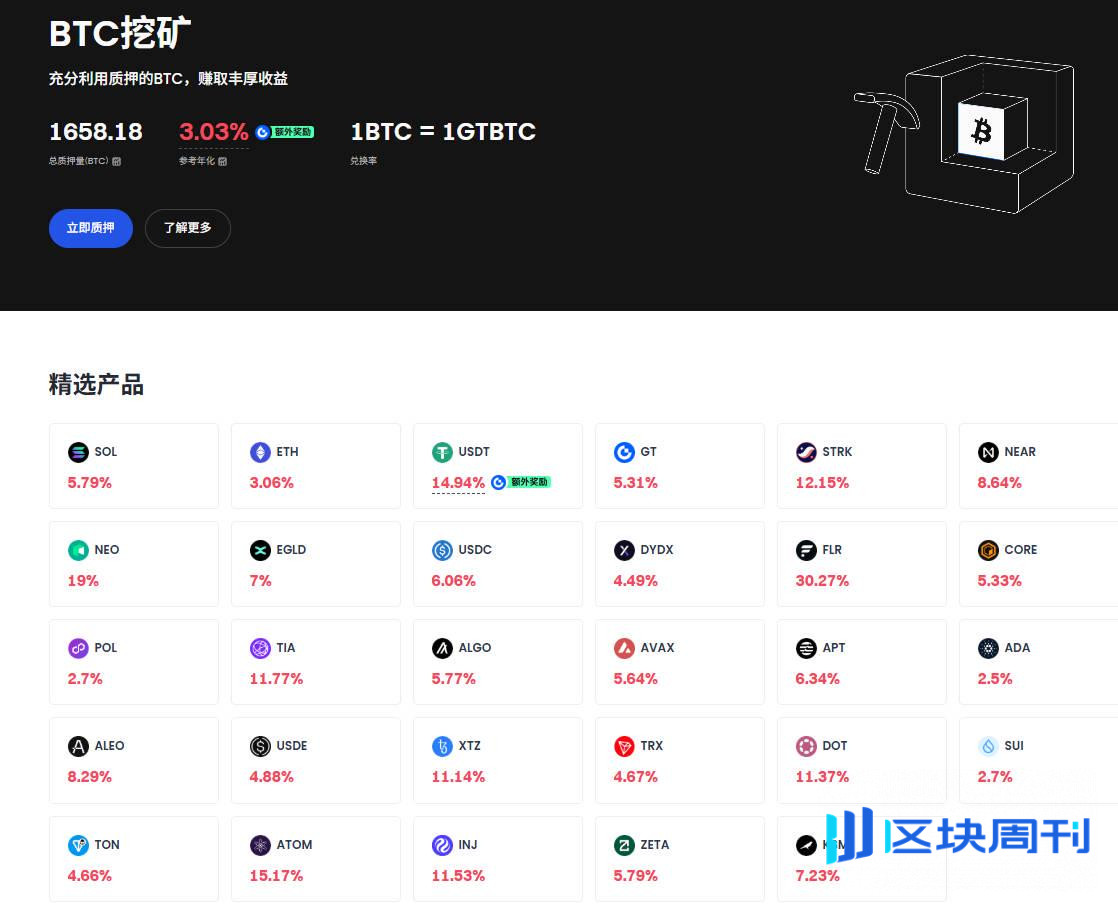1118x908 pixels.
Task: Click the ETH 3.06% rate
Action: [x=272, y=483]
